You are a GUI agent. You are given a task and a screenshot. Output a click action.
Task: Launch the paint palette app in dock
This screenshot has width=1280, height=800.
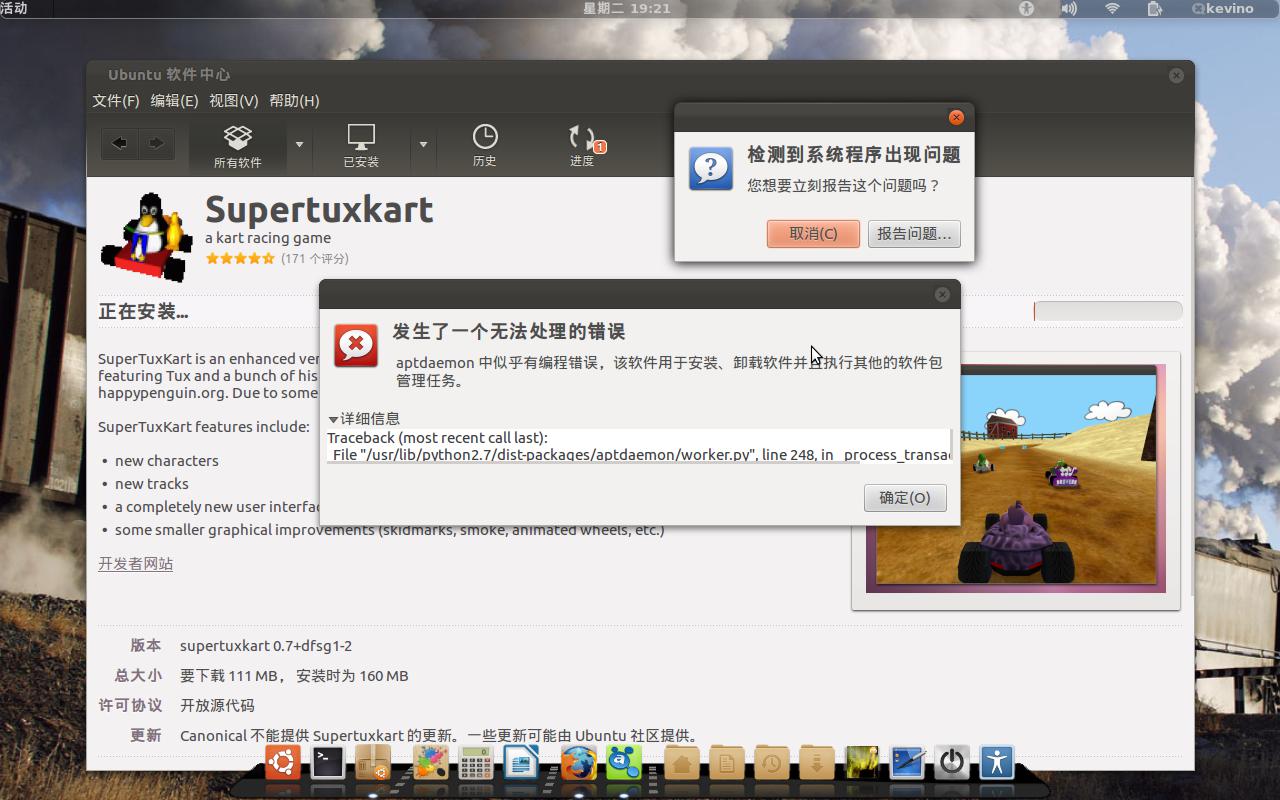click(430, 763)
